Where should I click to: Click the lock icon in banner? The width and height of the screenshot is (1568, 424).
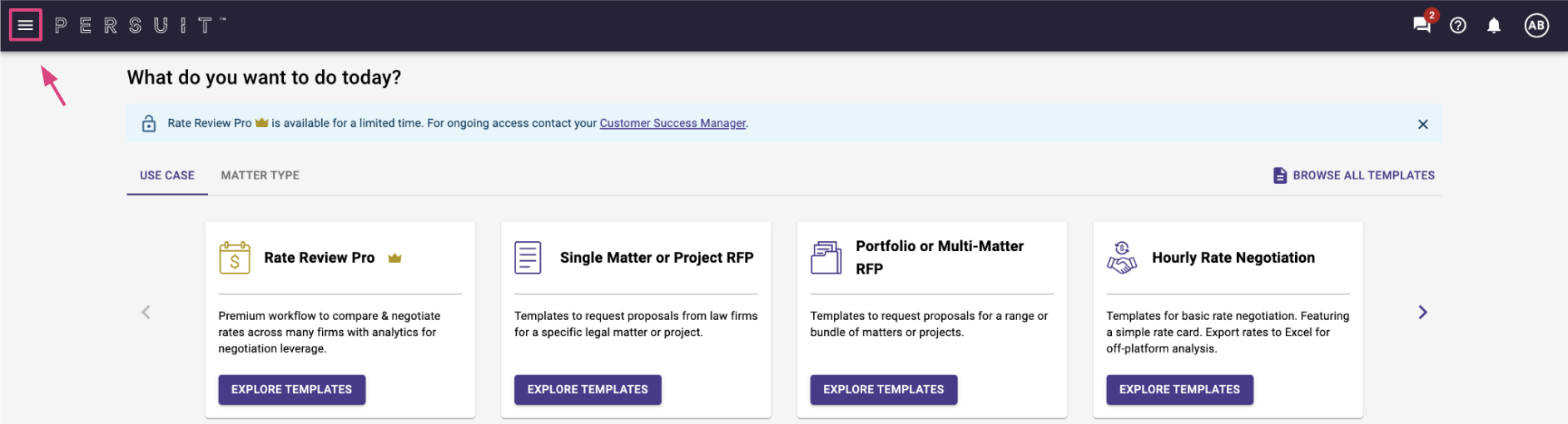coord(149,123)
